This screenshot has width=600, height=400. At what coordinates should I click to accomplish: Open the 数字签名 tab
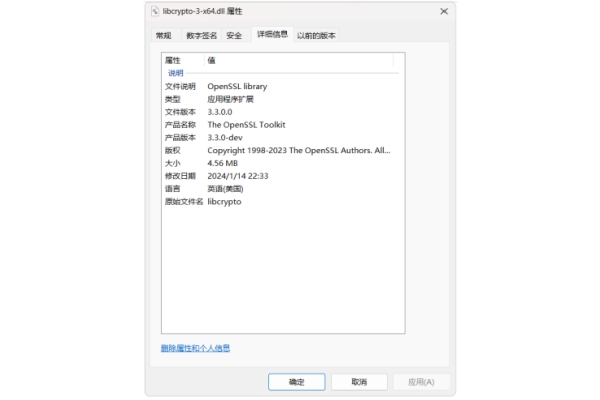(201, 36)
